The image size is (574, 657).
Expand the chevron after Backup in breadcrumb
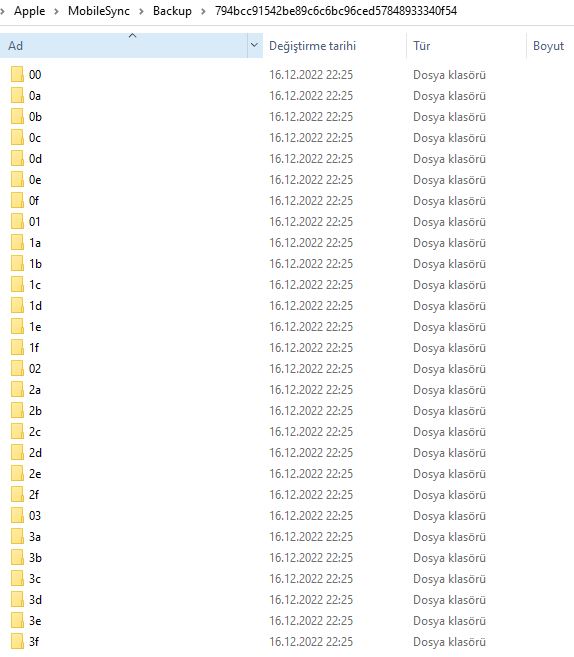tap(203, 11)
